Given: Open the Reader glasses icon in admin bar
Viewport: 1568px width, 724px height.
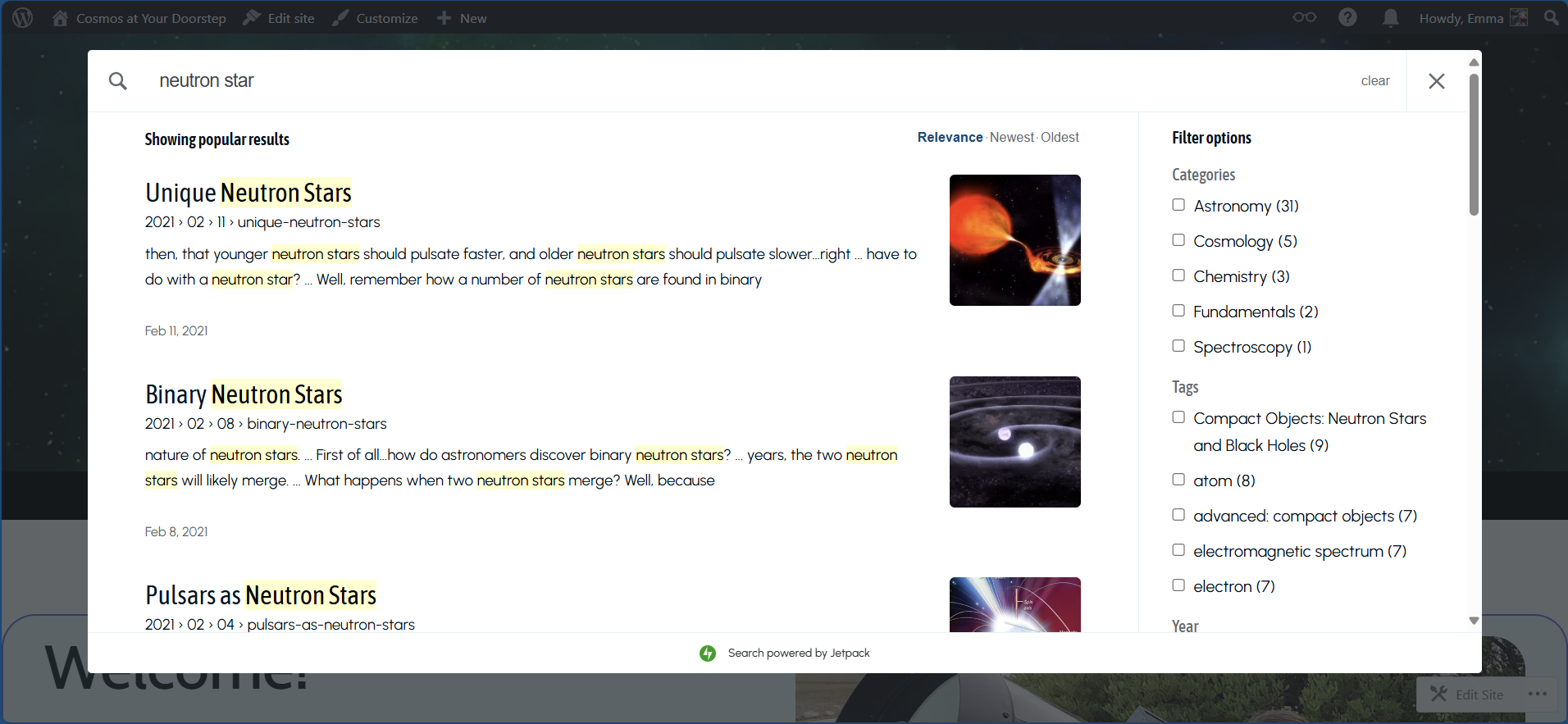Looking at the screenshot, I should 1304,17.
